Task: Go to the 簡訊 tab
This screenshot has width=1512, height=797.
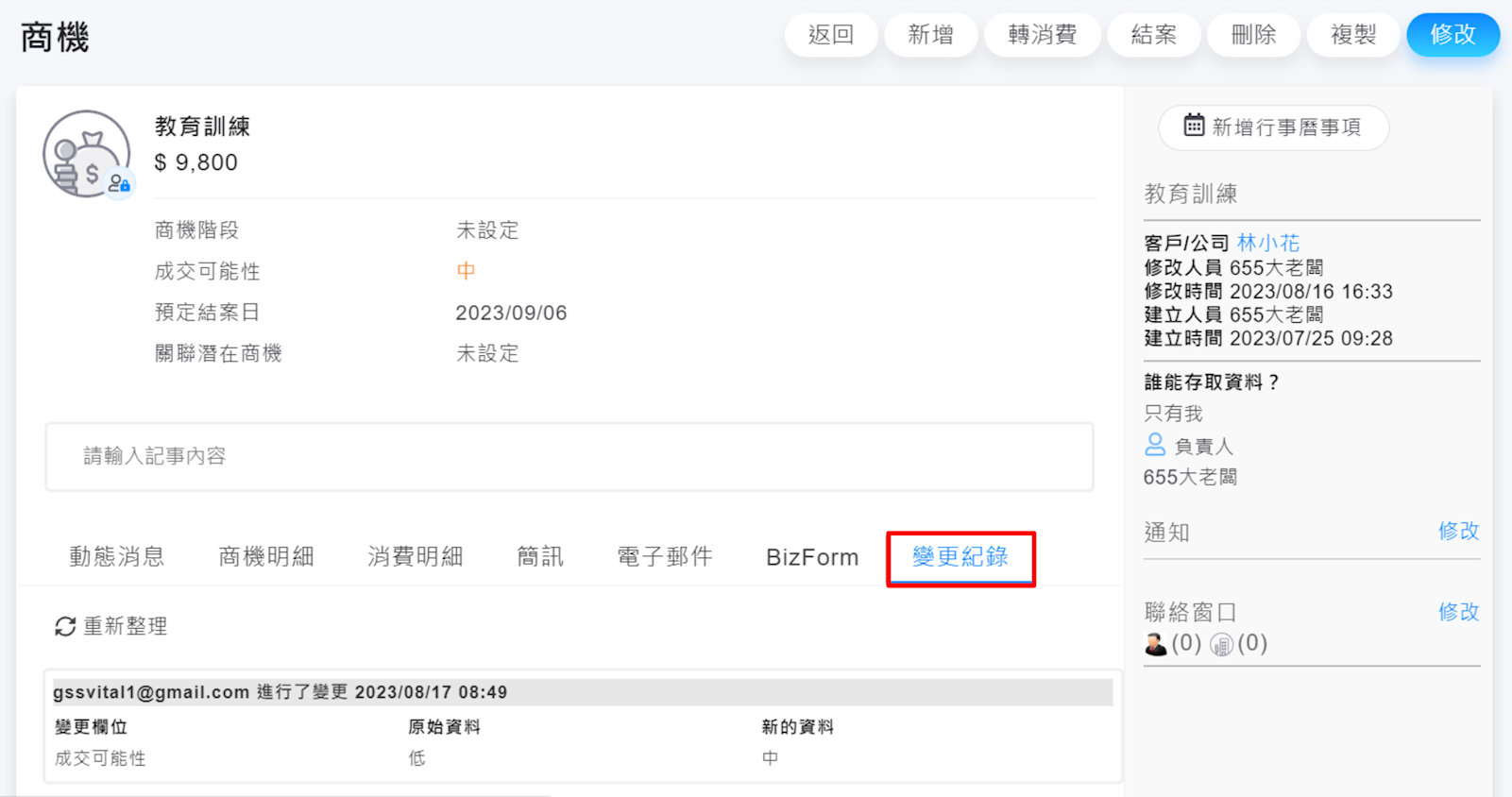Action: (539, 557)
